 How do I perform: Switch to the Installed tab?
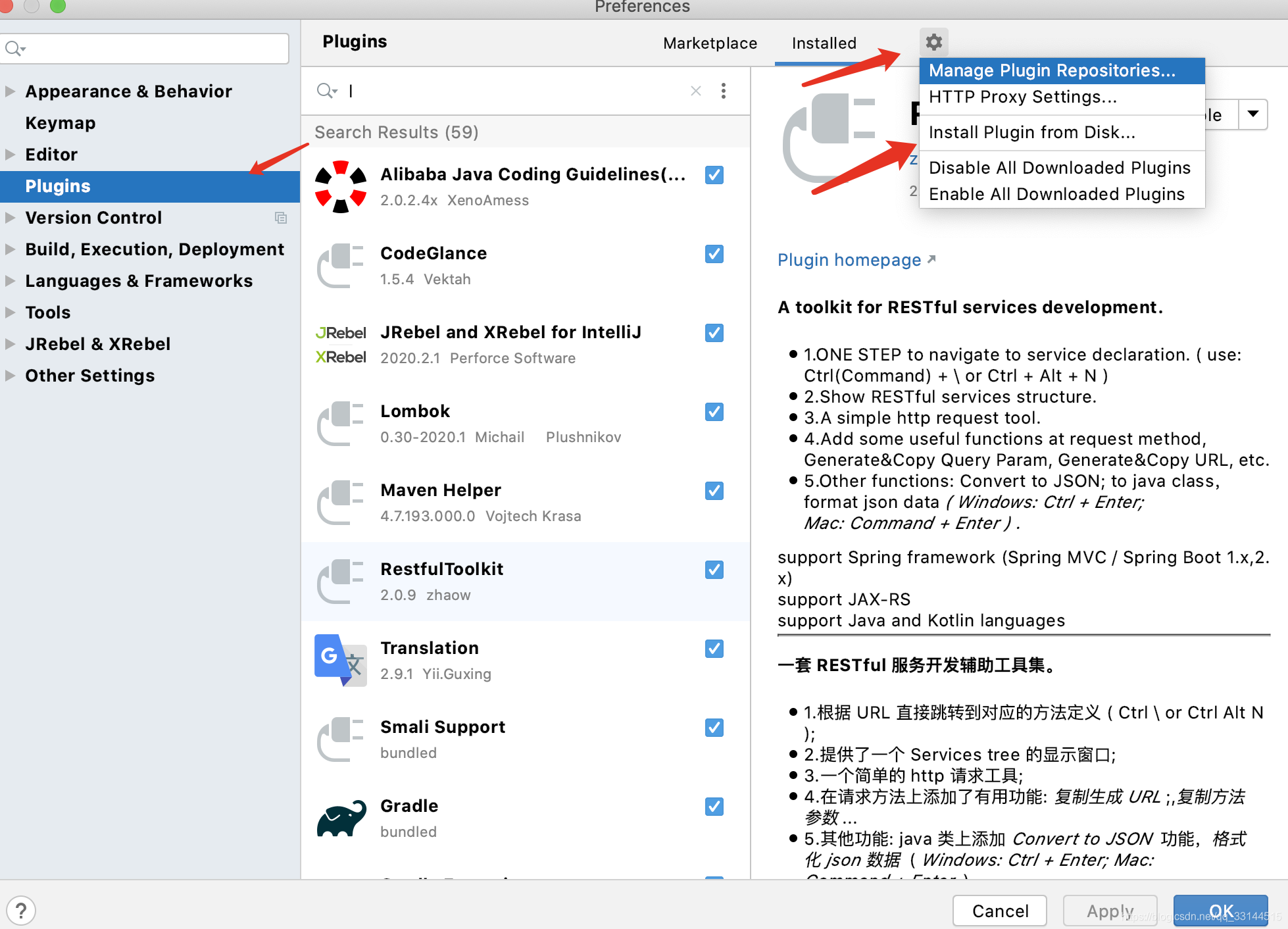coord(824,43)
